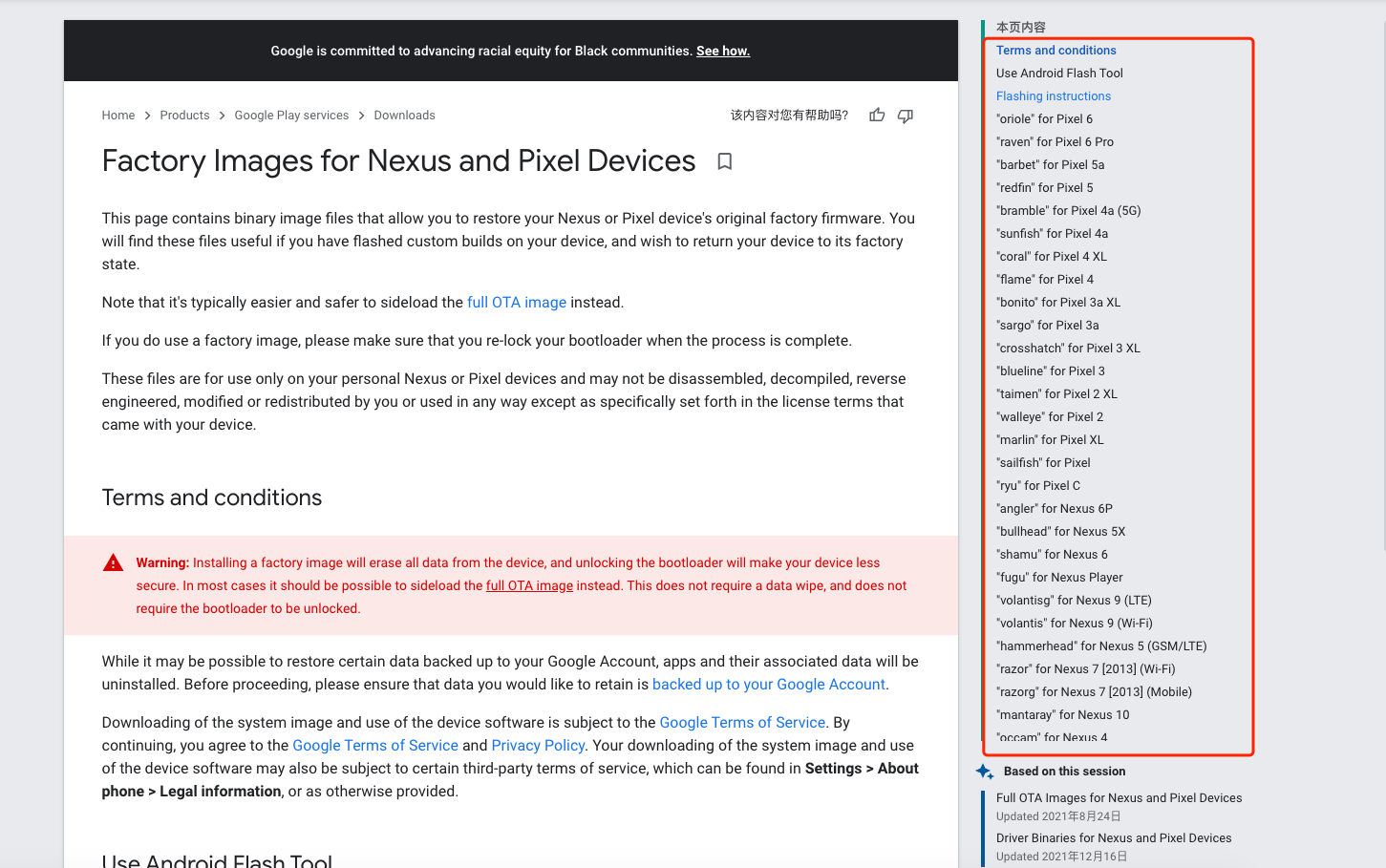1386x868 pixels.
Task: Select "hammerhead" for Nexus 5 (GSM/LTE) entry
Action: point(1101,646)
